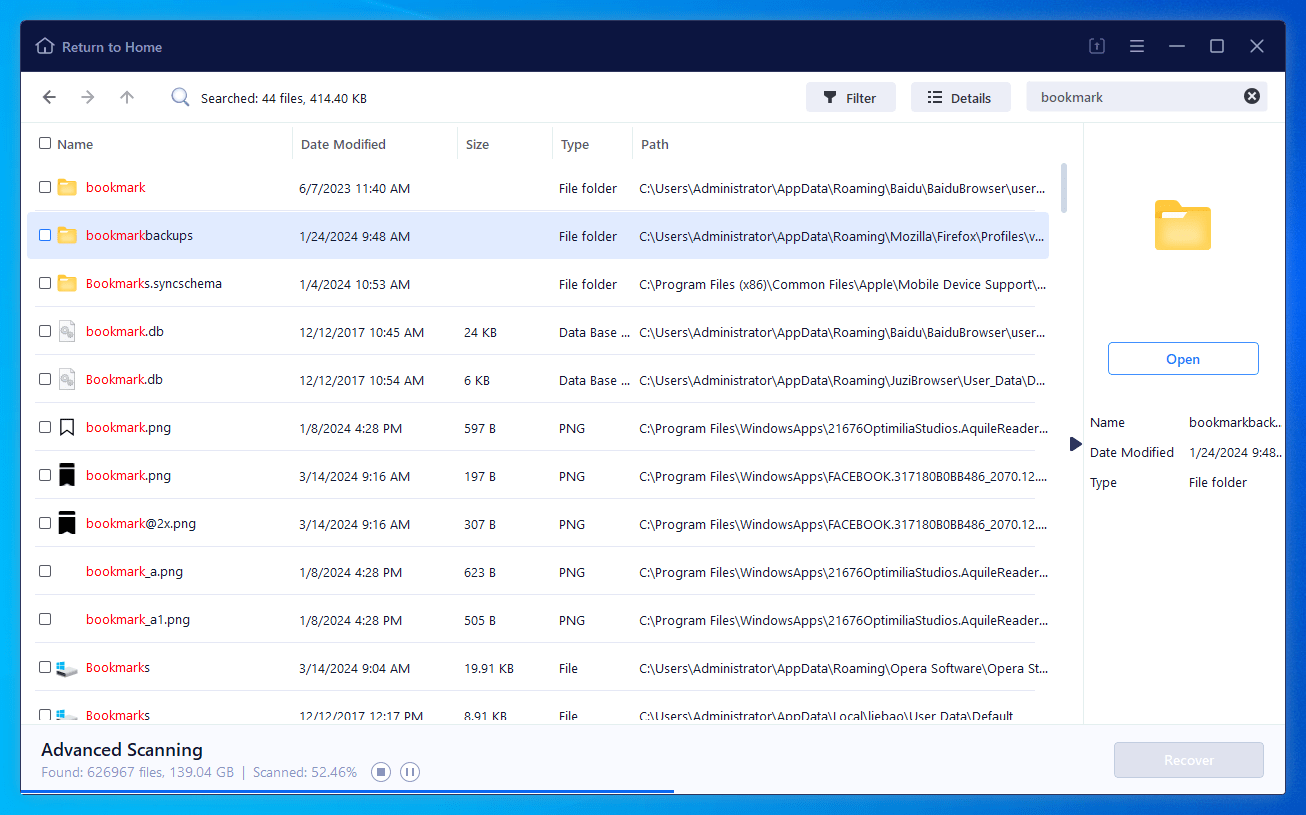Viewport: 1306px width, 815px height.
Task: Pause the Advanced Scanning with the pause icon
Action: coord(410,771)
